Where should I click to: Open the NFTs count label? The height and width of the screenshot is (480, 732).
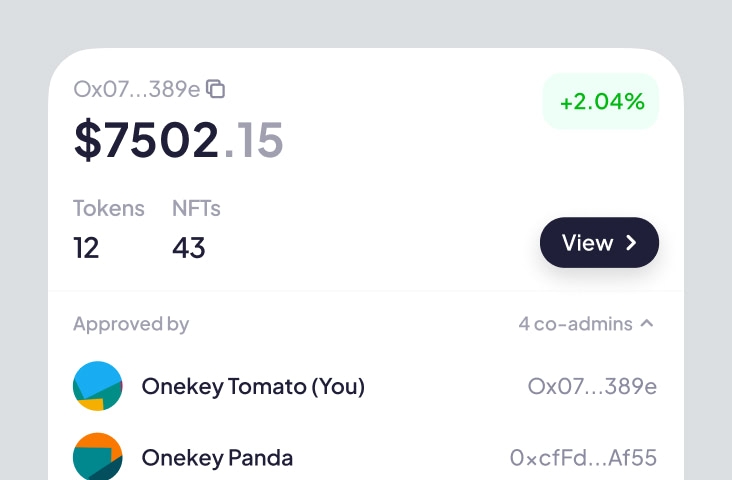[x=196, y=208]
